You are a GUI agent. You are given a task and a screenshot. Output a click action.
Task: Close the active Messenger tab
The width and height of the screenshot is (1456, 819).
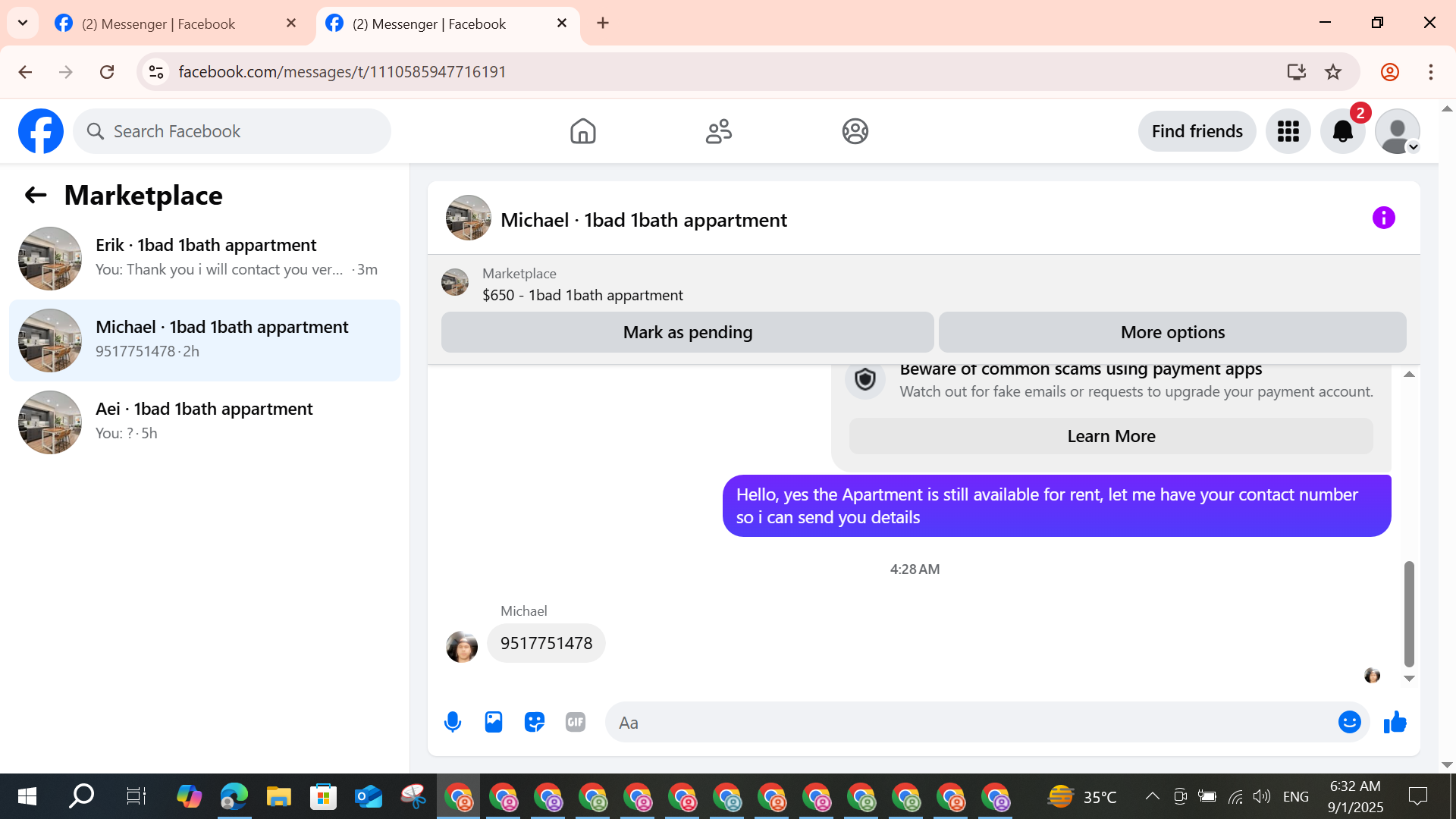tap(562, 23)
